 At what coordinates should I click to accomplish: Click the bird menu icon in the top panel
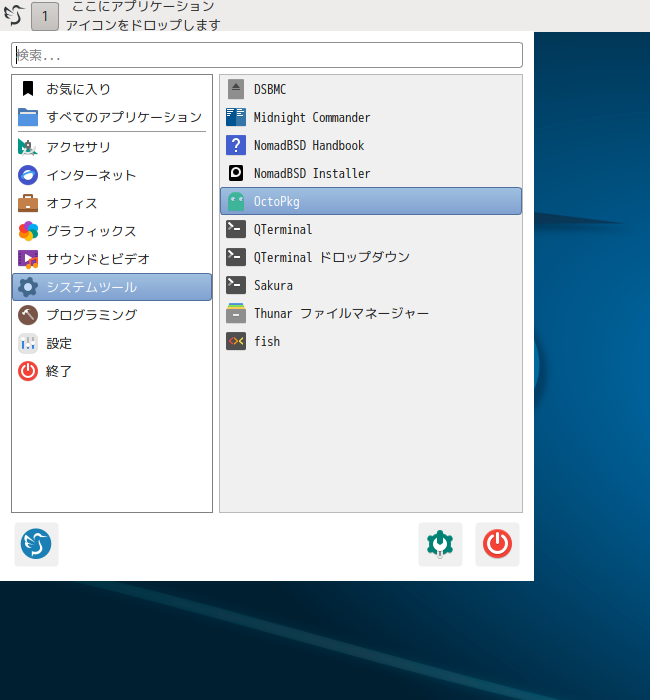coord(14,15)
